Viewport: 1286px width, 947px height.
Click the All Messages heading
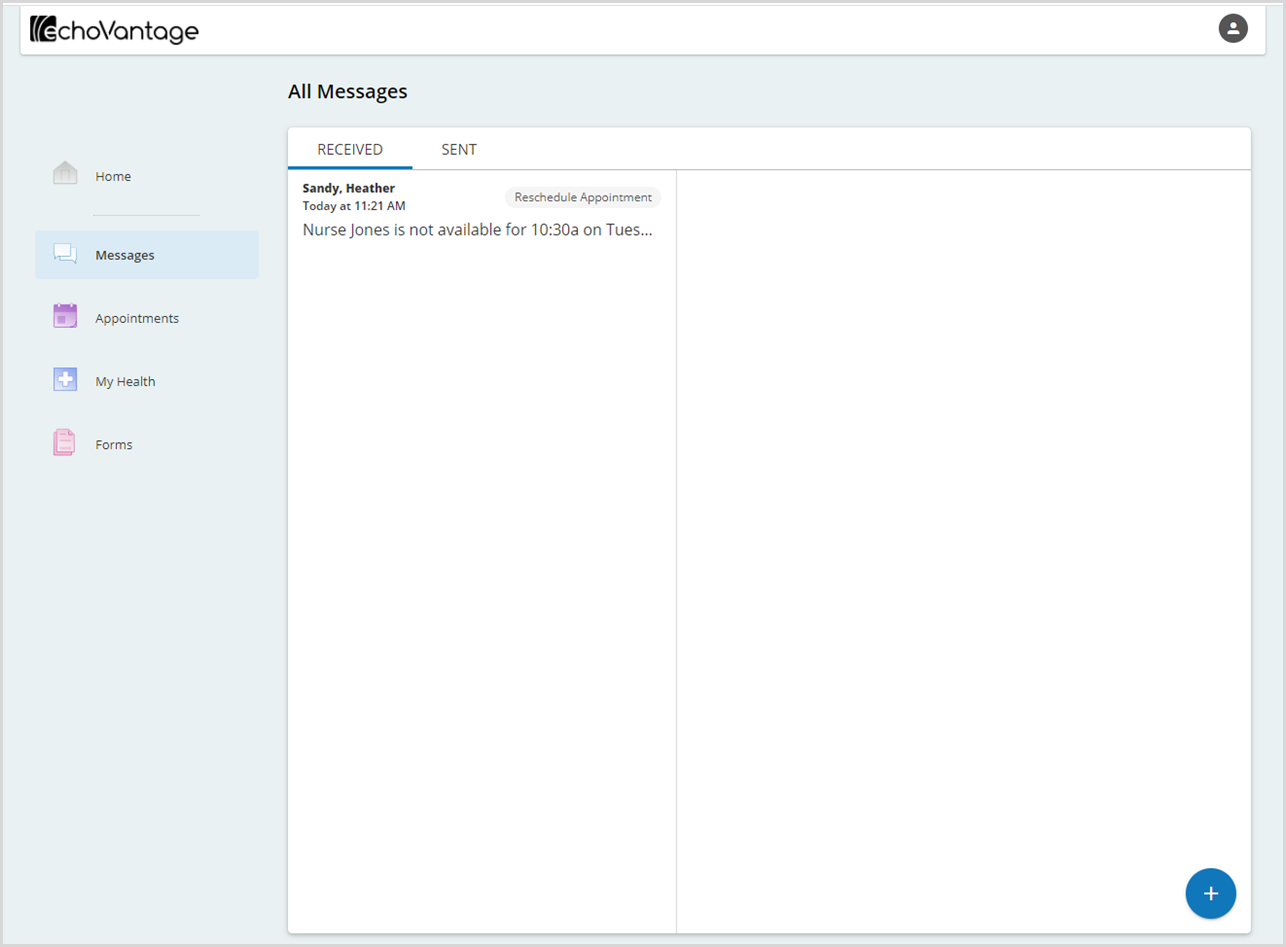point(348,91)
